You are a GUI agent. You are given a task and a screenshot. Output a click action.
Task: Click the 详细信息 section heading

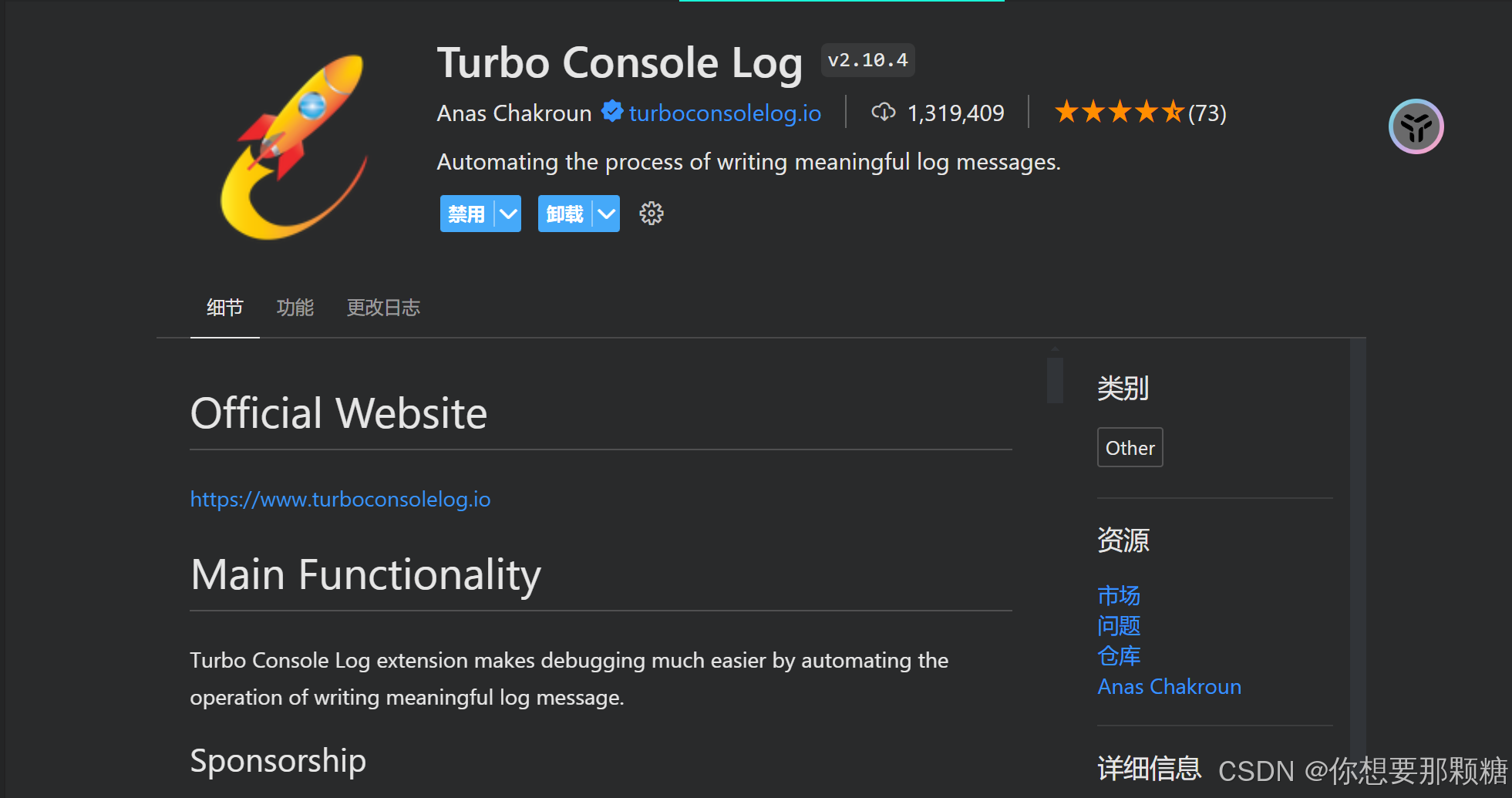tap(1149, 769)
